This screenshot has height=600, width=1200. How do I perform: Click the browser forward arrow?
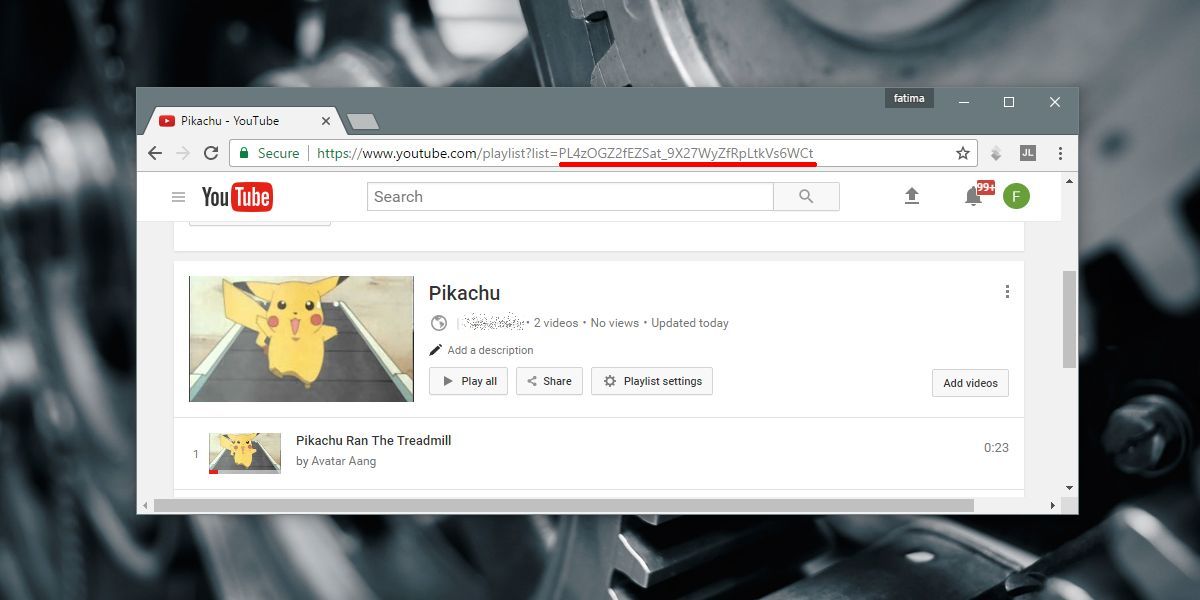point(182,153)
